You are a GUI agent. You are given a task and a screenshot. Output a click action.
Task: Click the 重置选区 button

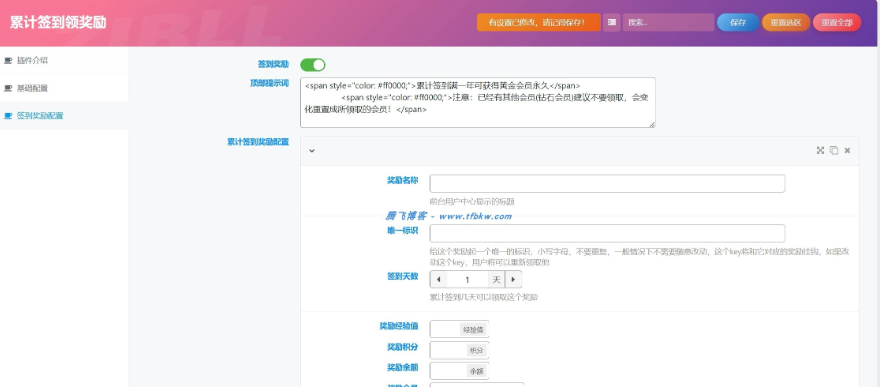point(786,22)
